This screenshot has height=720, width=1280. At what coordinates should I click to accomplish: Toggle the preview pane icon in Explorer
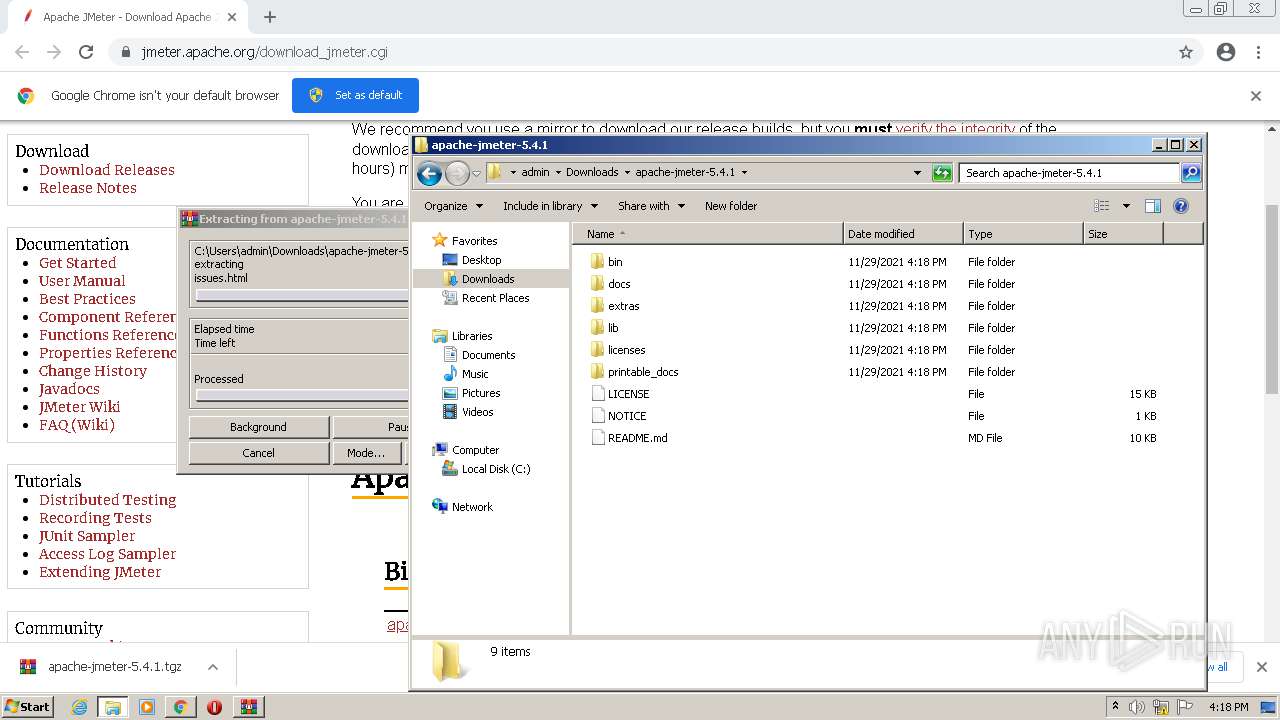point(1152,206)
